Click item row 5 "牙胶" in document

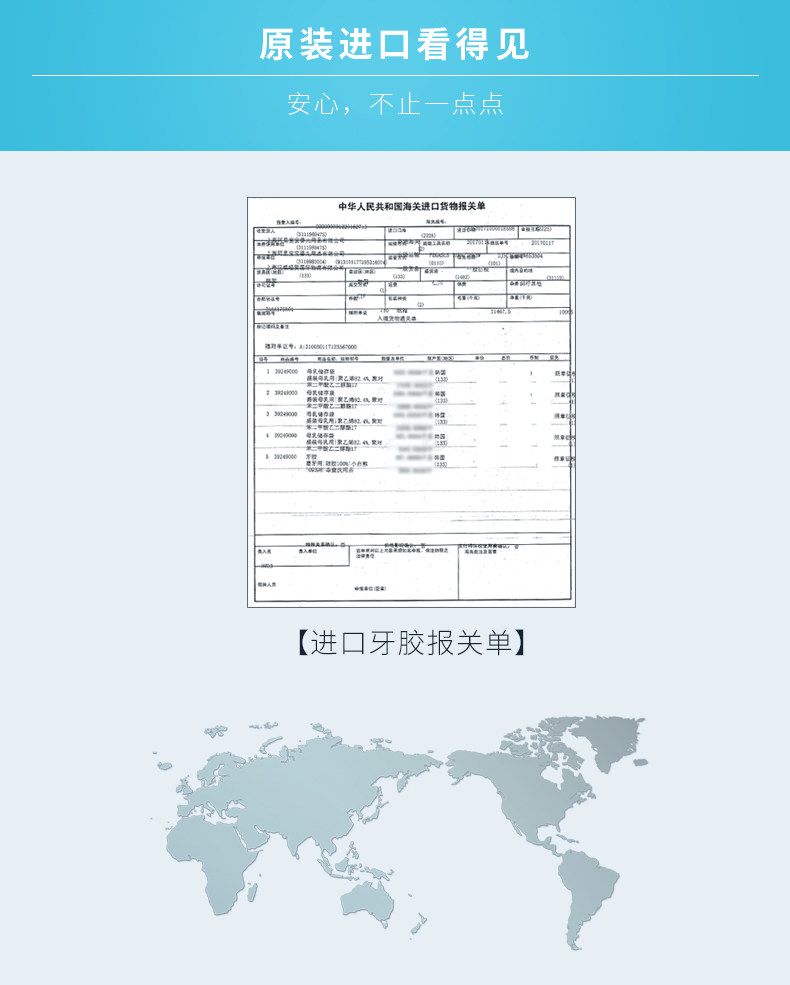point(414,463)
